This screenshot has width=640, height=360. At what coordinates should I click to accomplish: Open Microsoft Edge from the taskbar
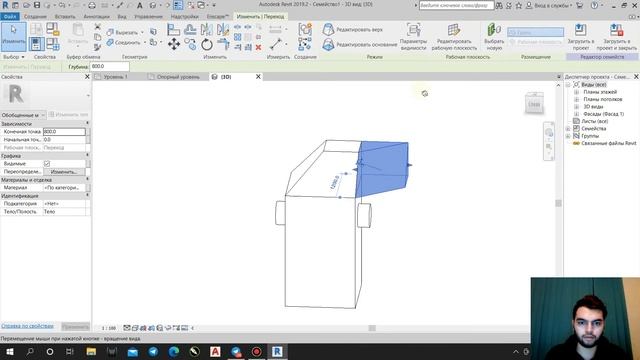(x=174, y=351)
